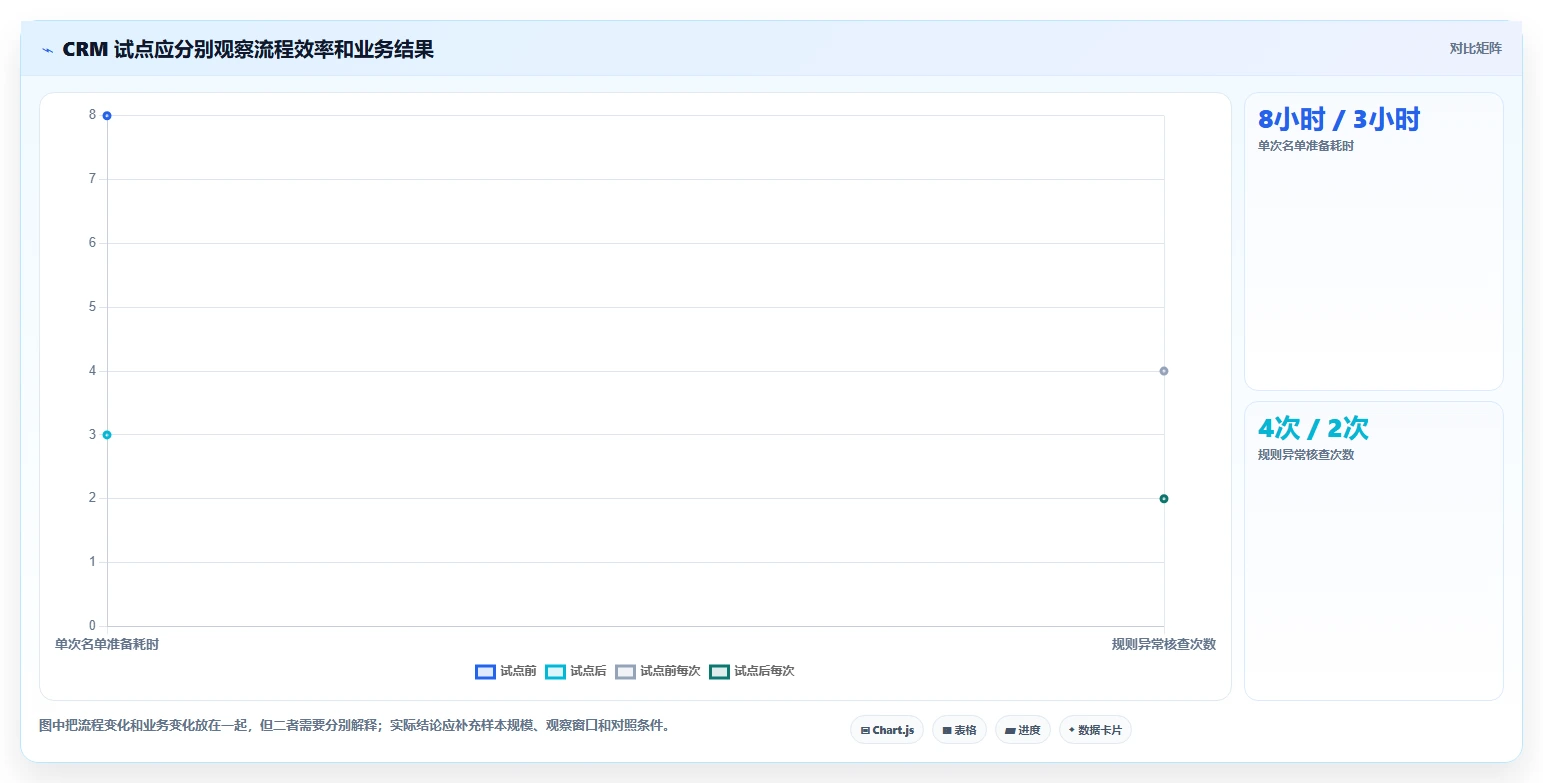The image size is (1543, 783).
Task: Click the 单次名单准备耗时 caption in stat card
Action: 1306,146
